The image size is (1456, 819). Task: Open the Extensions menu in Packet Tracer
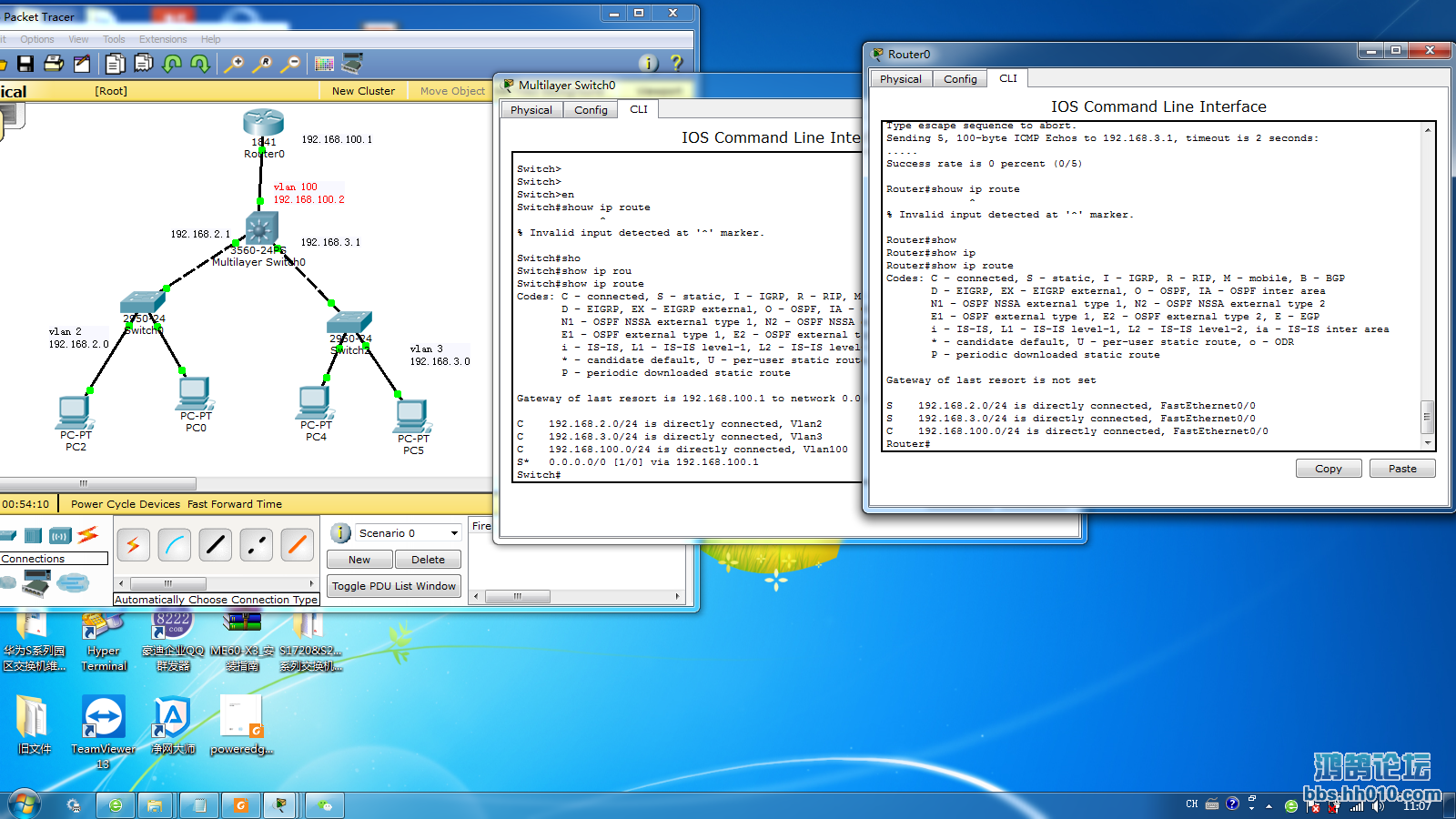pyautogui.click(x=163, y=39)
